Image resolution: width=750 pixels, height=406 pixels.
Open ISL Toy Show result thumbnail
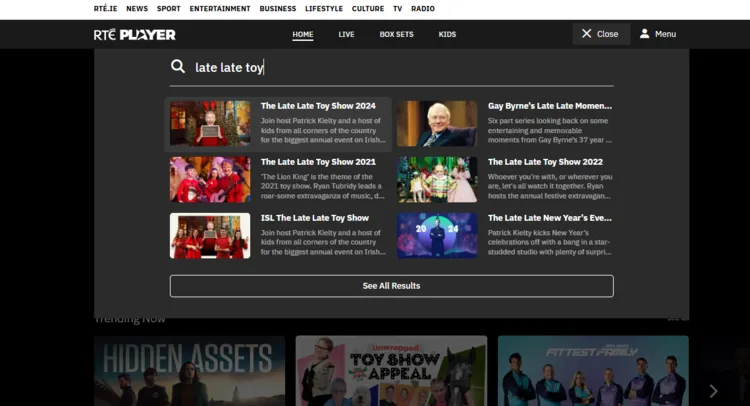(x=210, y=235)
